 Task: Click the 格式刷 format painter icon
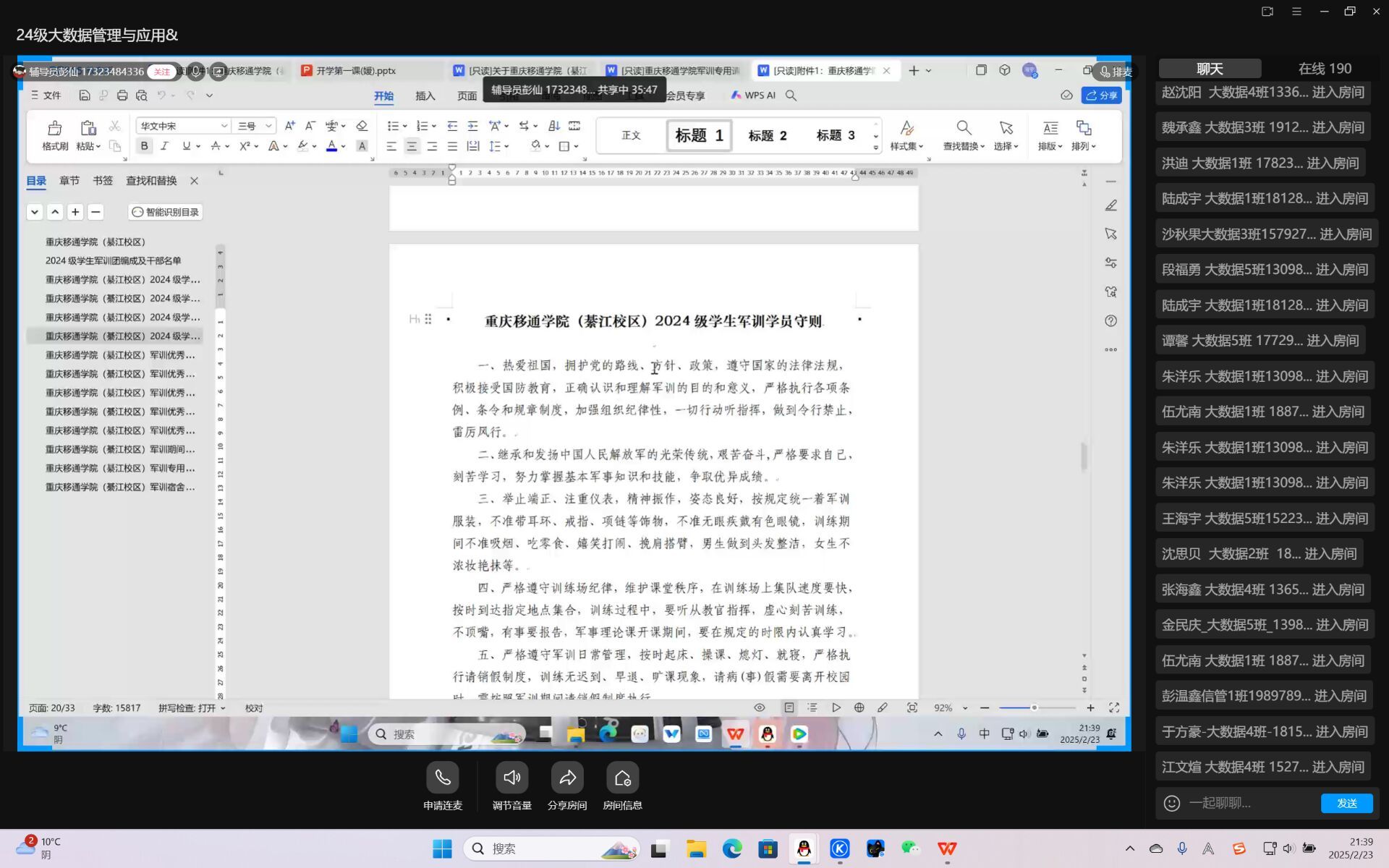(x=54, y=129)
